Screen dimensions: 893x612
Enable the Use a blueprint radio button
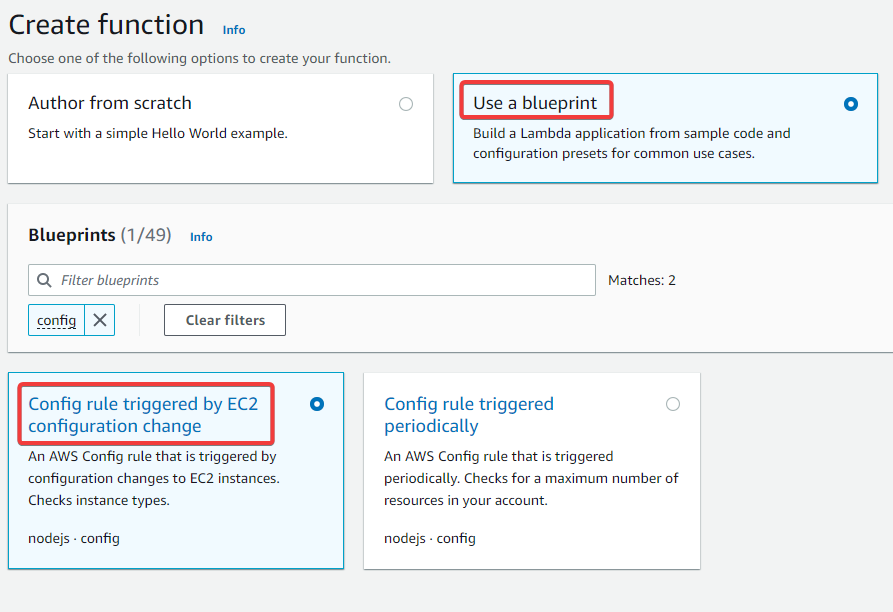tap(851, 104)
